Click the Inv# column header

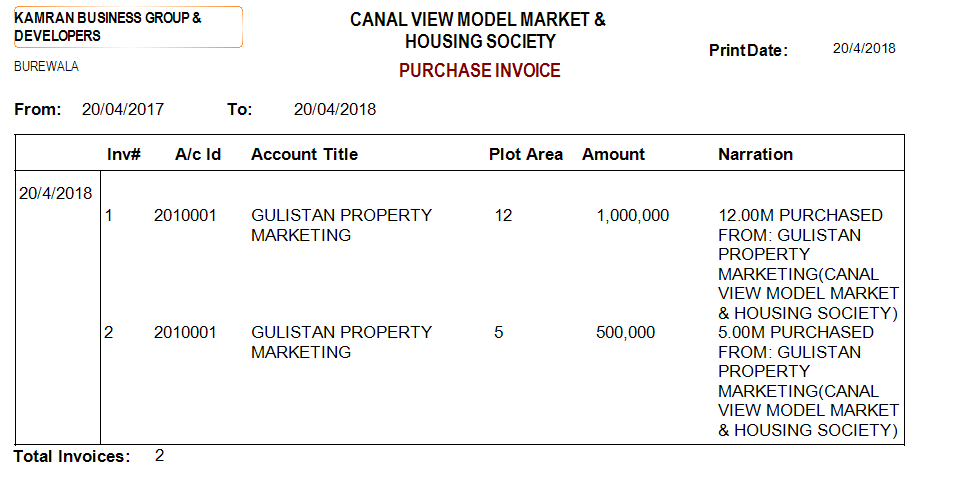[x=123, y=155]
